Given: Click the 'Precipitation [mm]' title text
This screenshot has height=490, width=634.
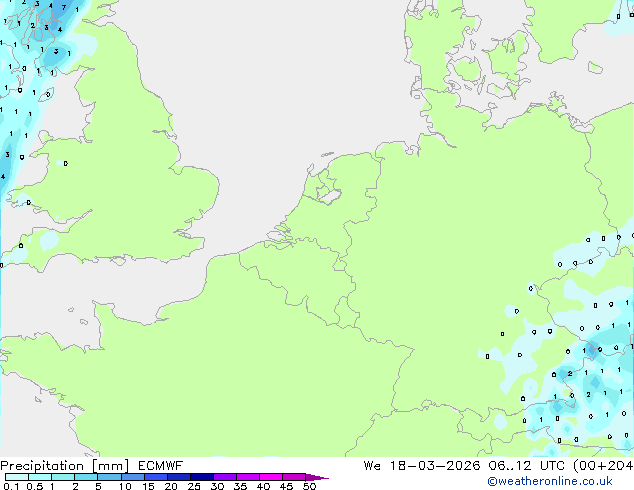Looking at the screenshot, I should 64,466.
